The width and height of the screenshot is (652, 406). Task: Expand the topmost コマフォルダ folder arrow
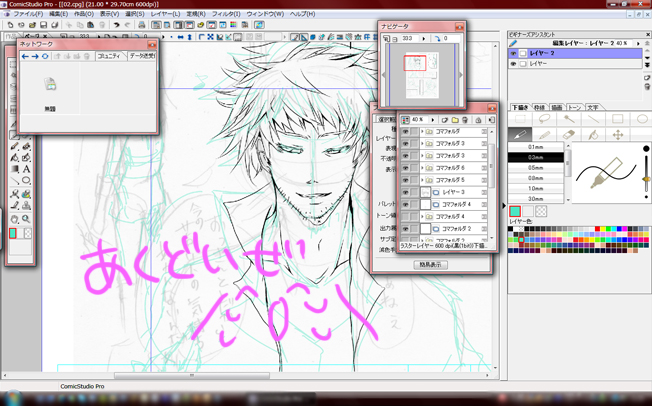422,131
